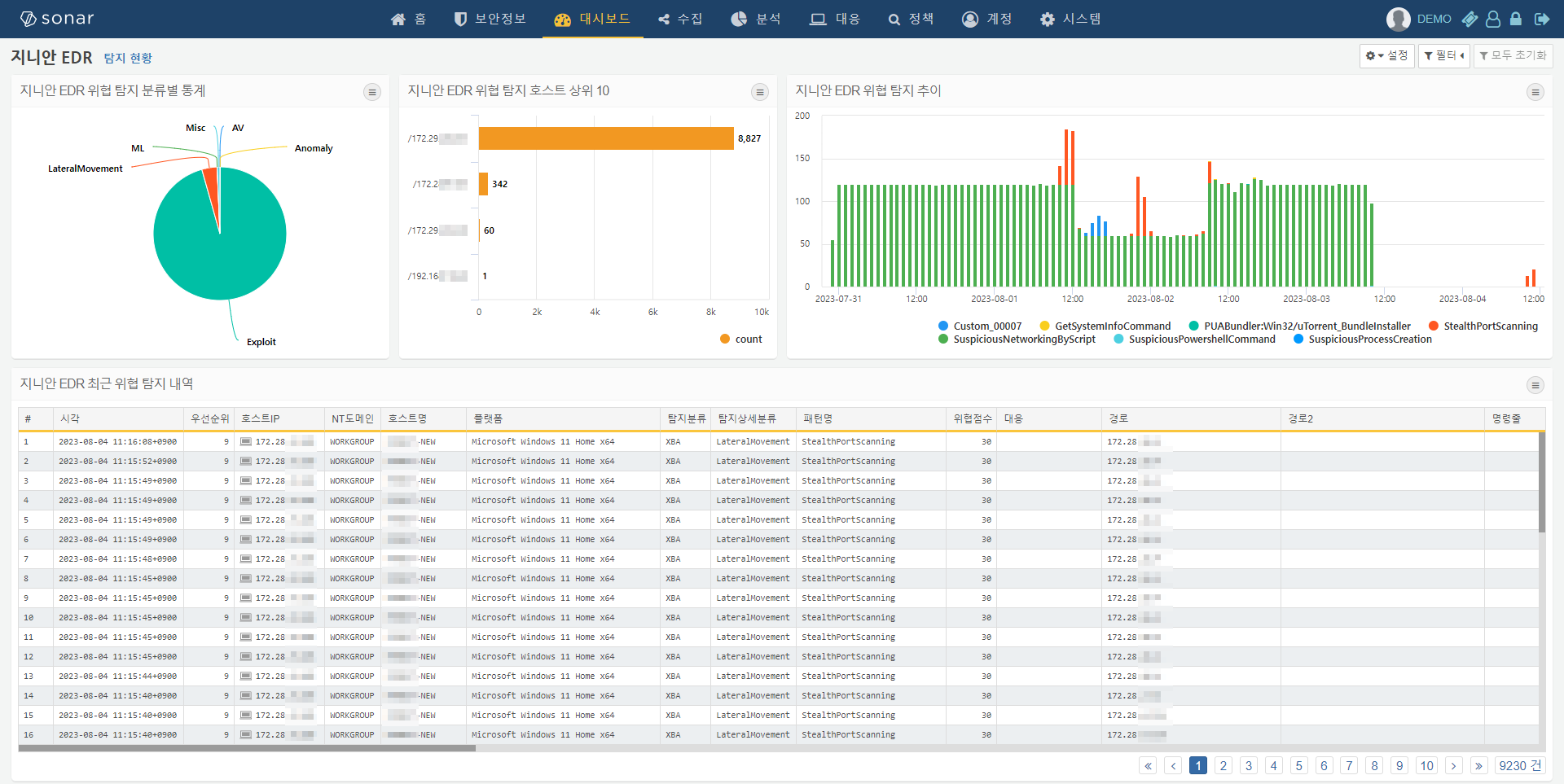Toggle Custom_00007 series in trend legend
1564x784 pixels.
coord(986,326)
